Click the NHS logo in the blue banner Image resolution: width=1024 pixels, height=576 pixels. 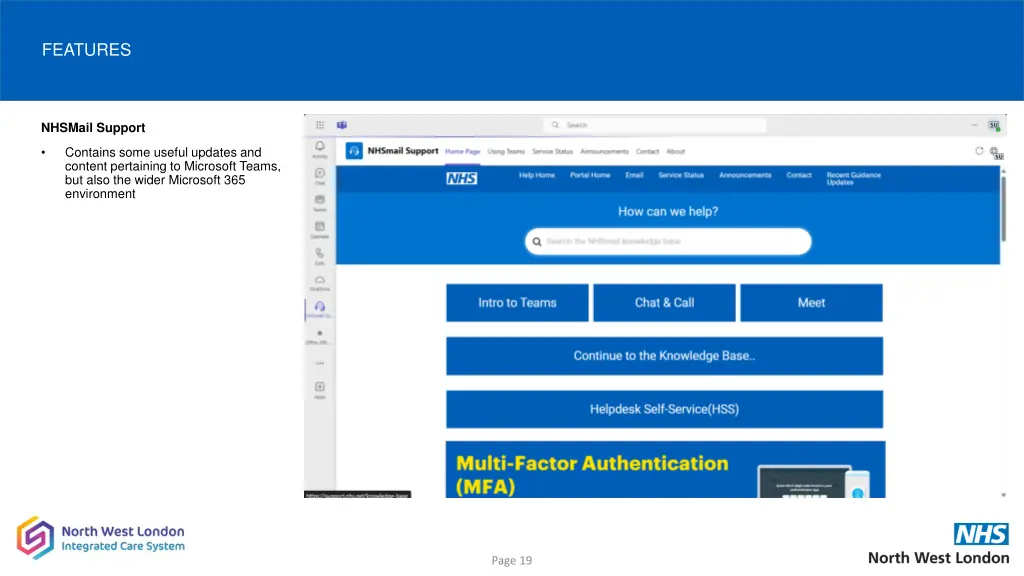[462, 178]
